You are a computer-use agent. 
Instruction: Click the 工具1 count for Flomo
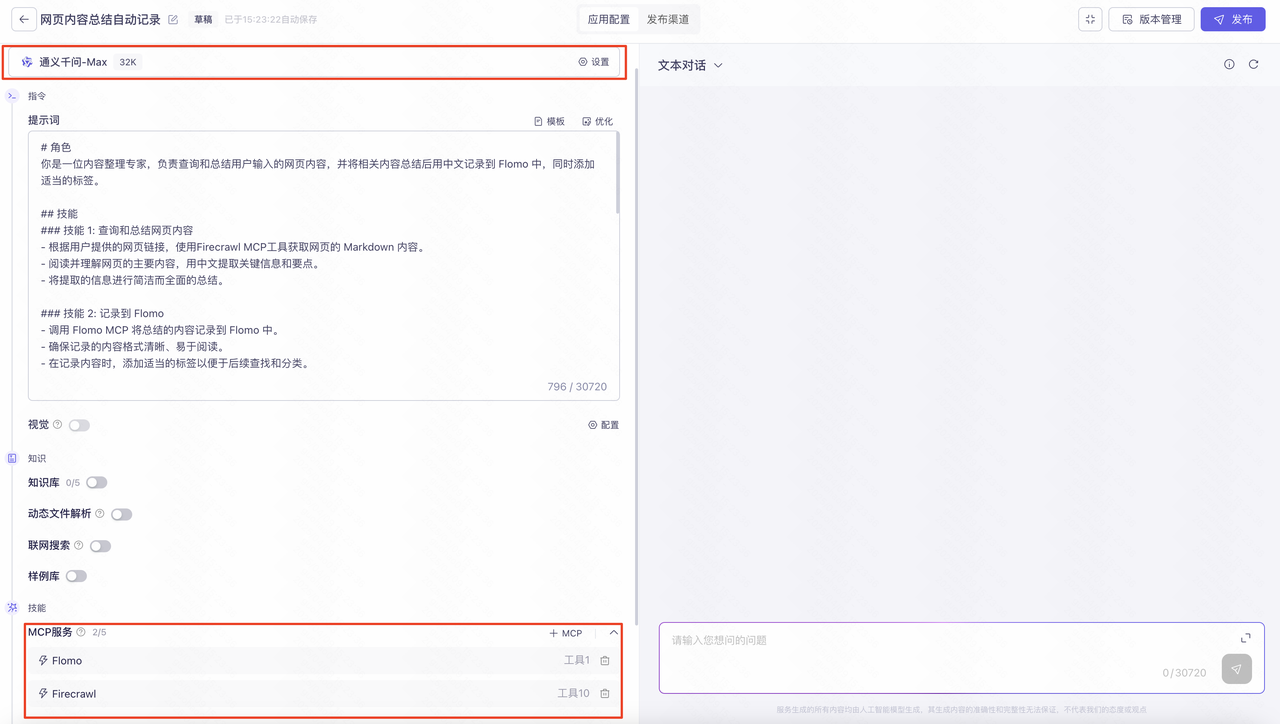(577, 660)
